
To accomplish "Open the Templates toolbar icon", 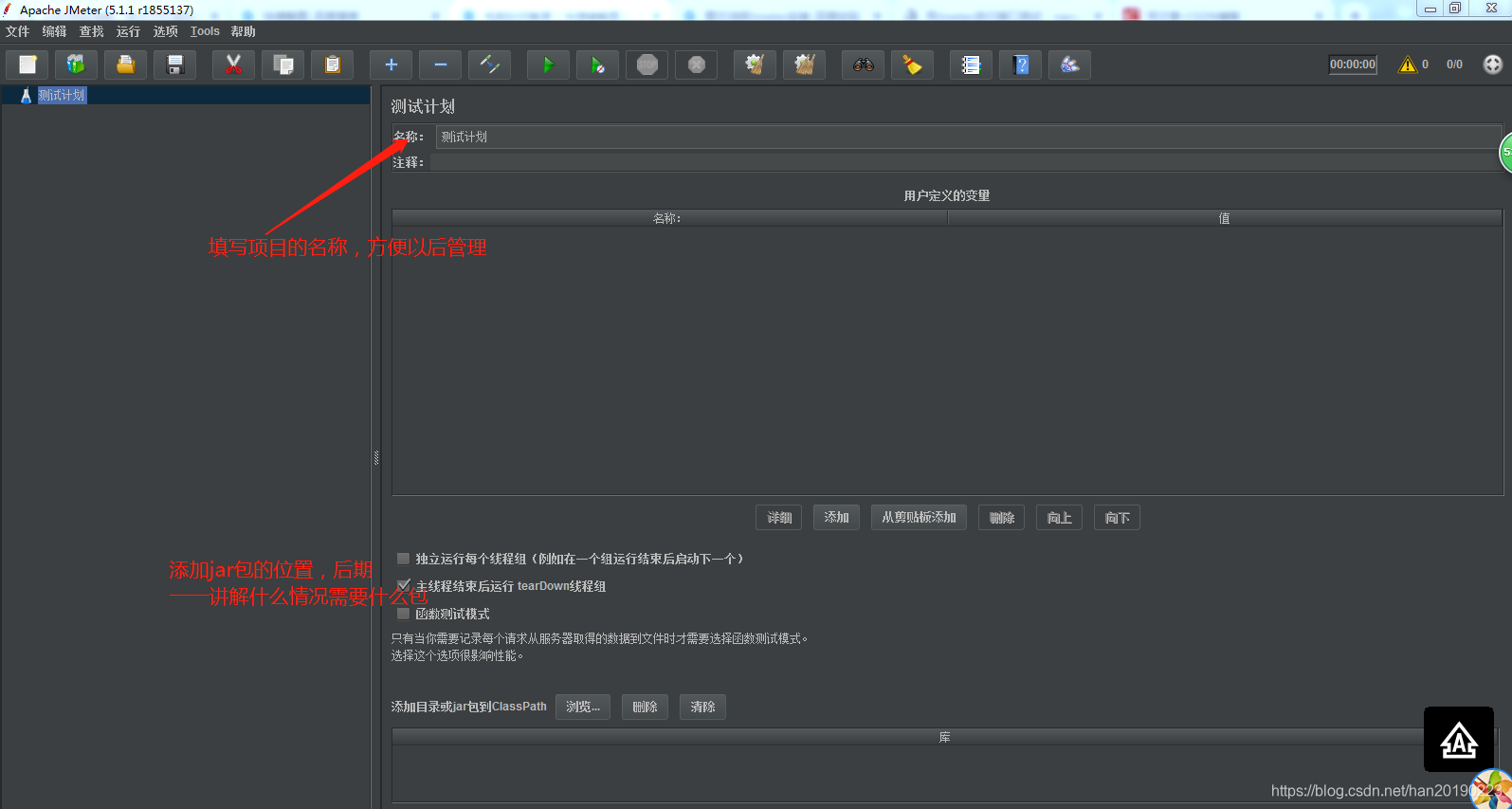I will tap(76, 64).
